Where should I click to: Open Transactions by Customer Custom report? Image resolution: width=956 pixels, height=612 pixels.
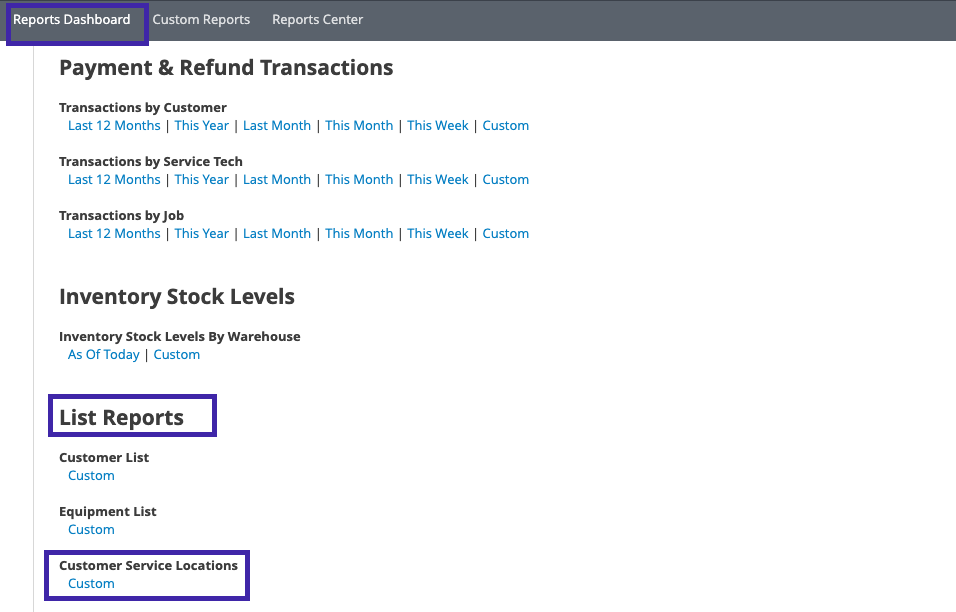[505, 126]
